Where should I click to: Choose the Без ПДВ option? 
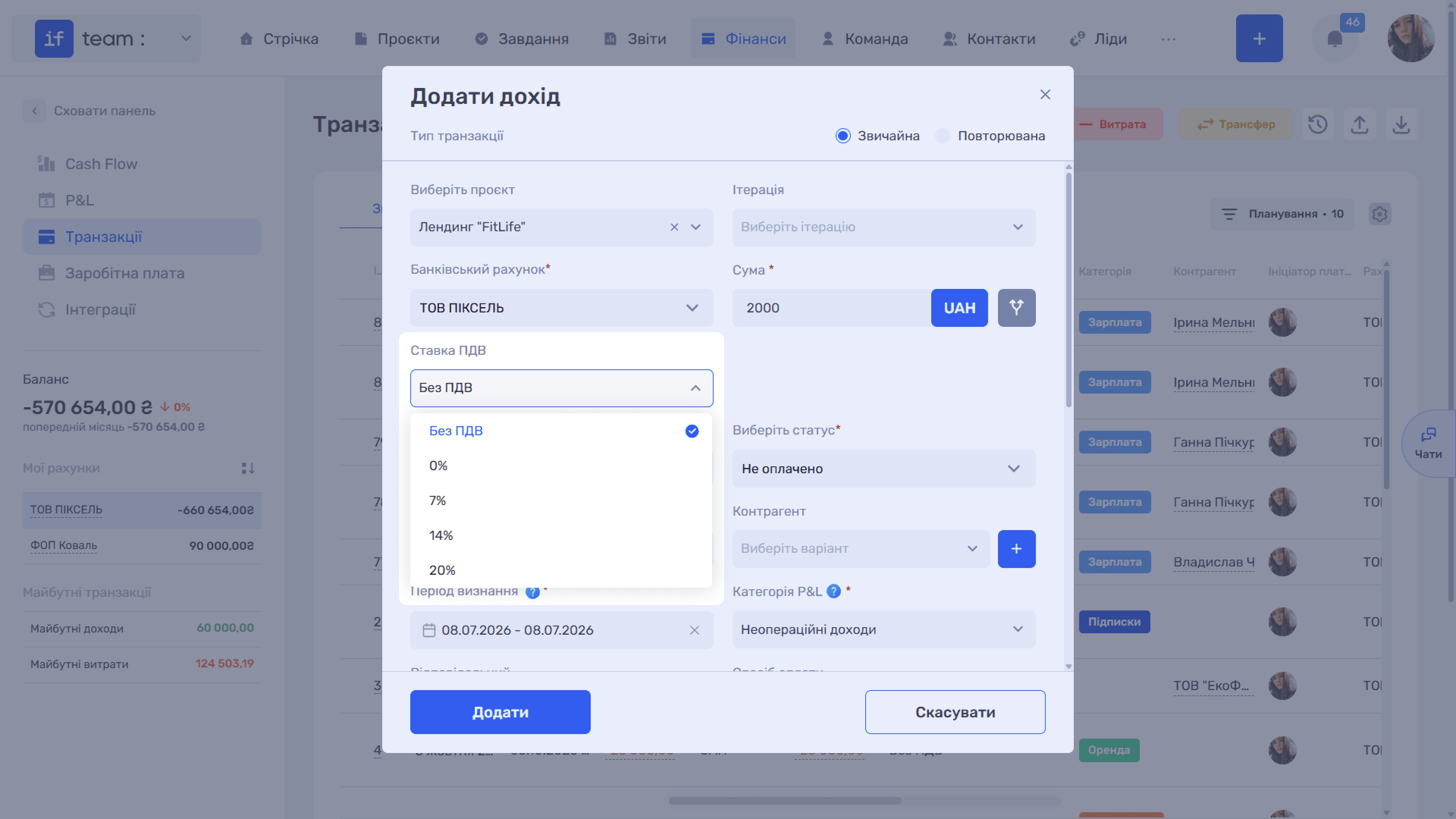[x=561, y=431]
